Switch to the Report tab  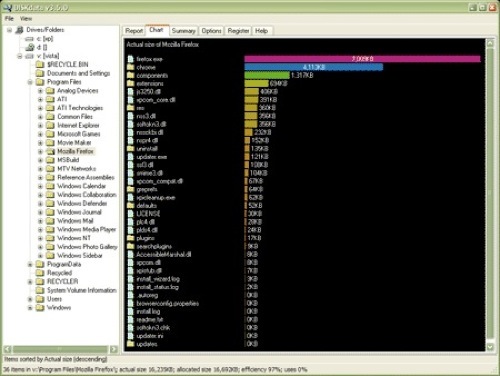click(134, 31)
